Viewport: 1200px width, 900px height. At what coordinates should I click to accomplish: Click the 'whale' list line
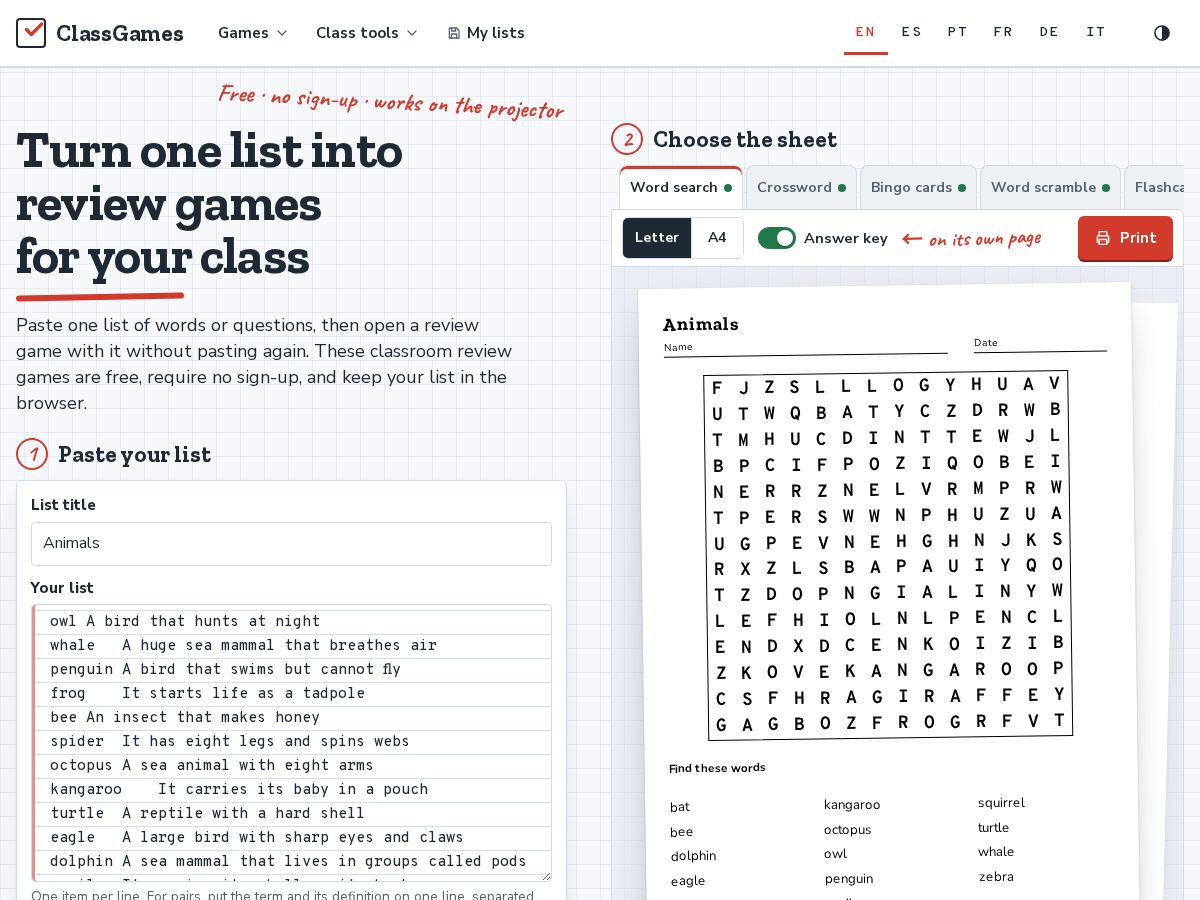click(243, 645)
